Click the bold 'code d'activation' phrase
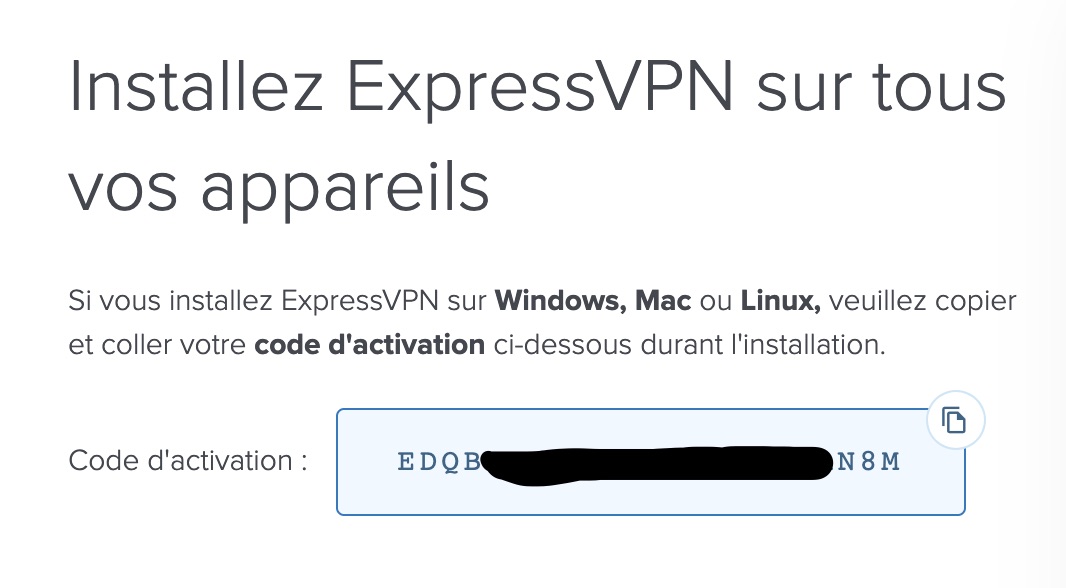Screen dimensions: 1066x588 pyautogui.click(x=369, y=345)
